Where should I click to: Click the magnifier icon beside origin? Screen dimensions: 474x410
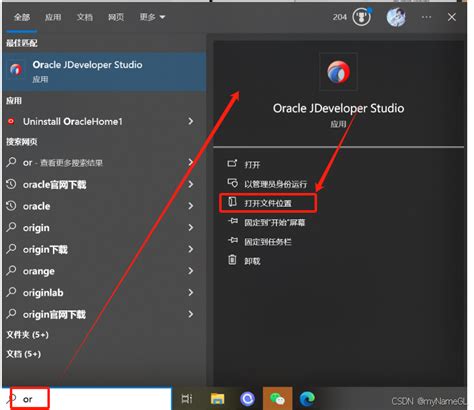(11, 227)
